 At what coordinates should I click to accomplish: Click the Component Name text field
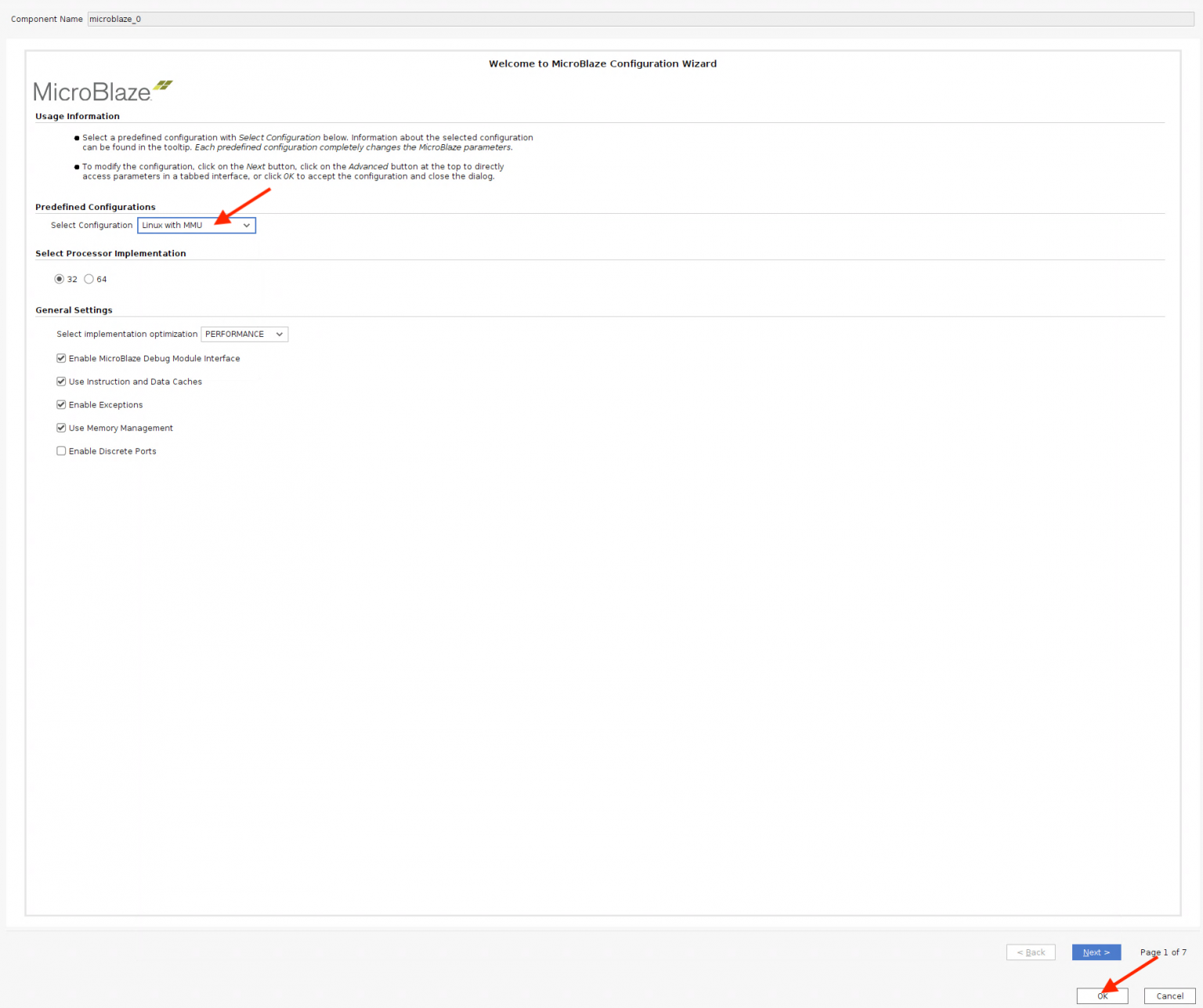pos(639,19)
